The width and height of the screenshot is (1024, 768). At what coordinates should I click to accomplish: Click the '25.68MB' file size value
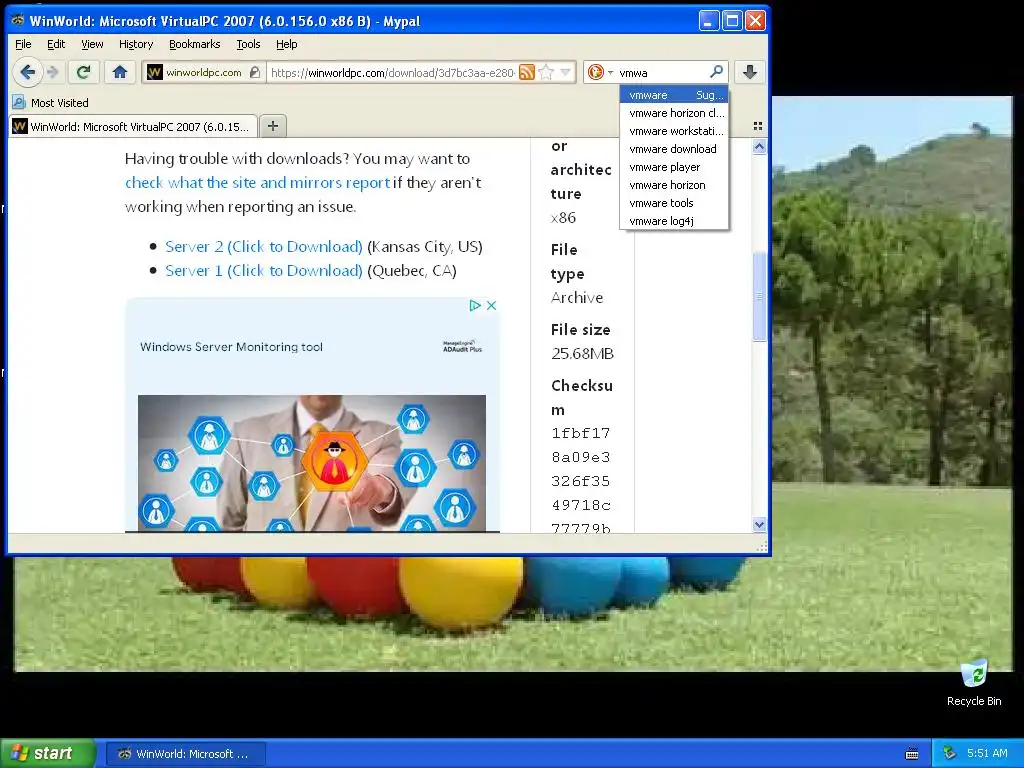tap(583, 354)
